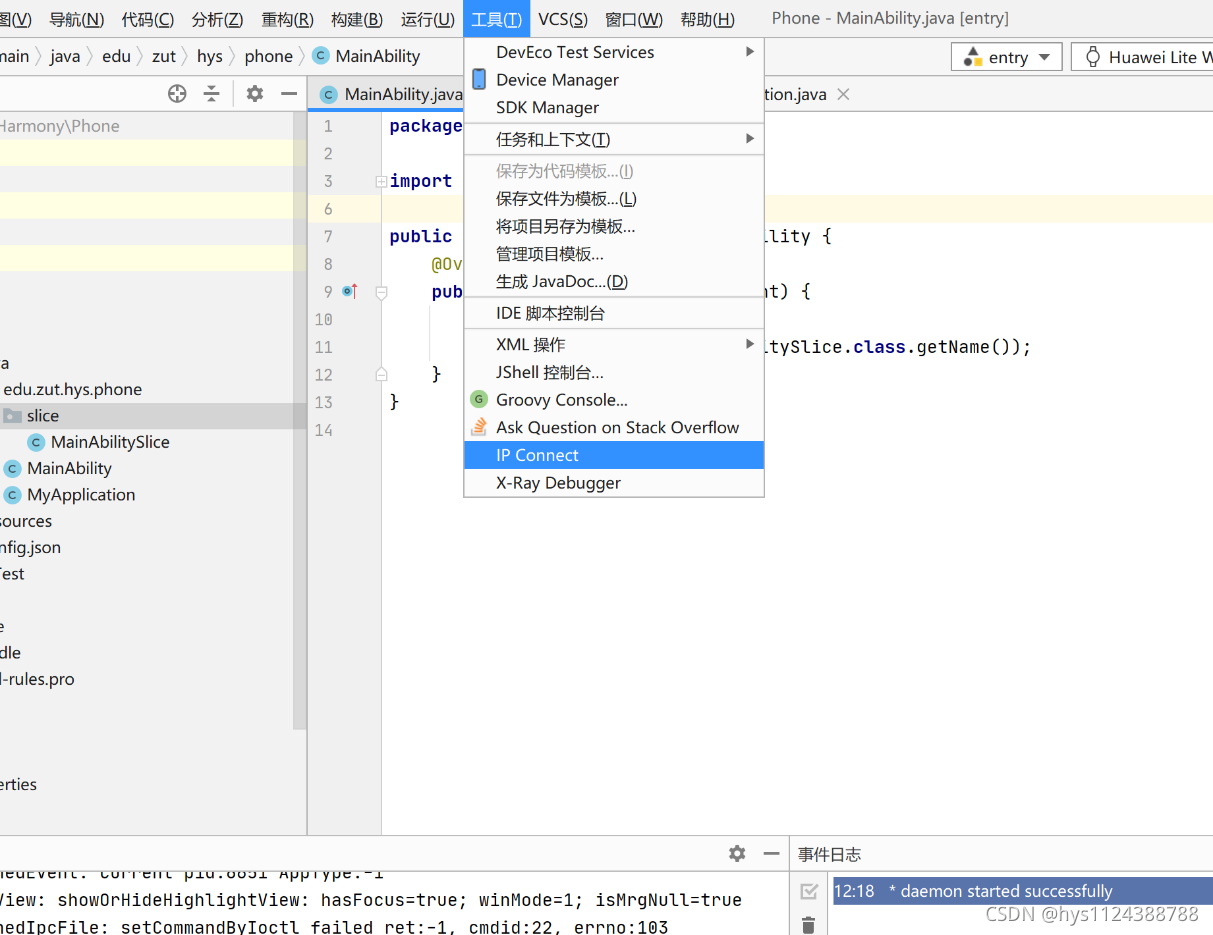Image resolution: width=1213 pixels, height=935 pixels.
Task: Expand DevEco Test Services submenu
Action: [x=614, y=52]
